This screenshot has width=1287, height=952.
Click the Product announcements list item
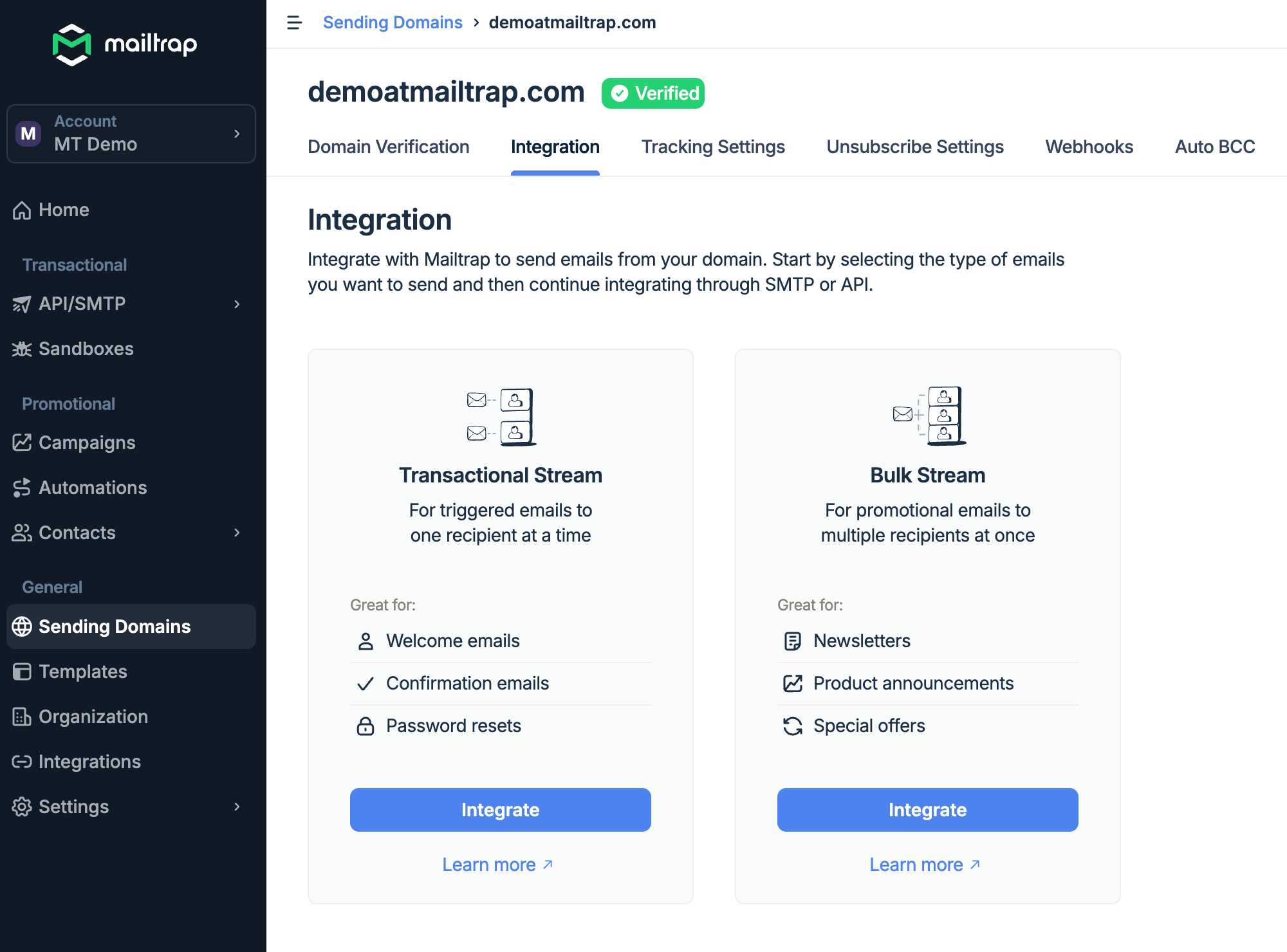point(928,684)
